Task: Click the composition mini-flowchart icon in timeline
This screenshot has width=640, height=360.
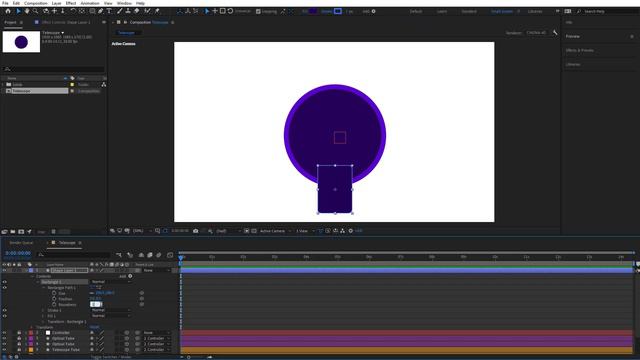Action: (119, 255)
